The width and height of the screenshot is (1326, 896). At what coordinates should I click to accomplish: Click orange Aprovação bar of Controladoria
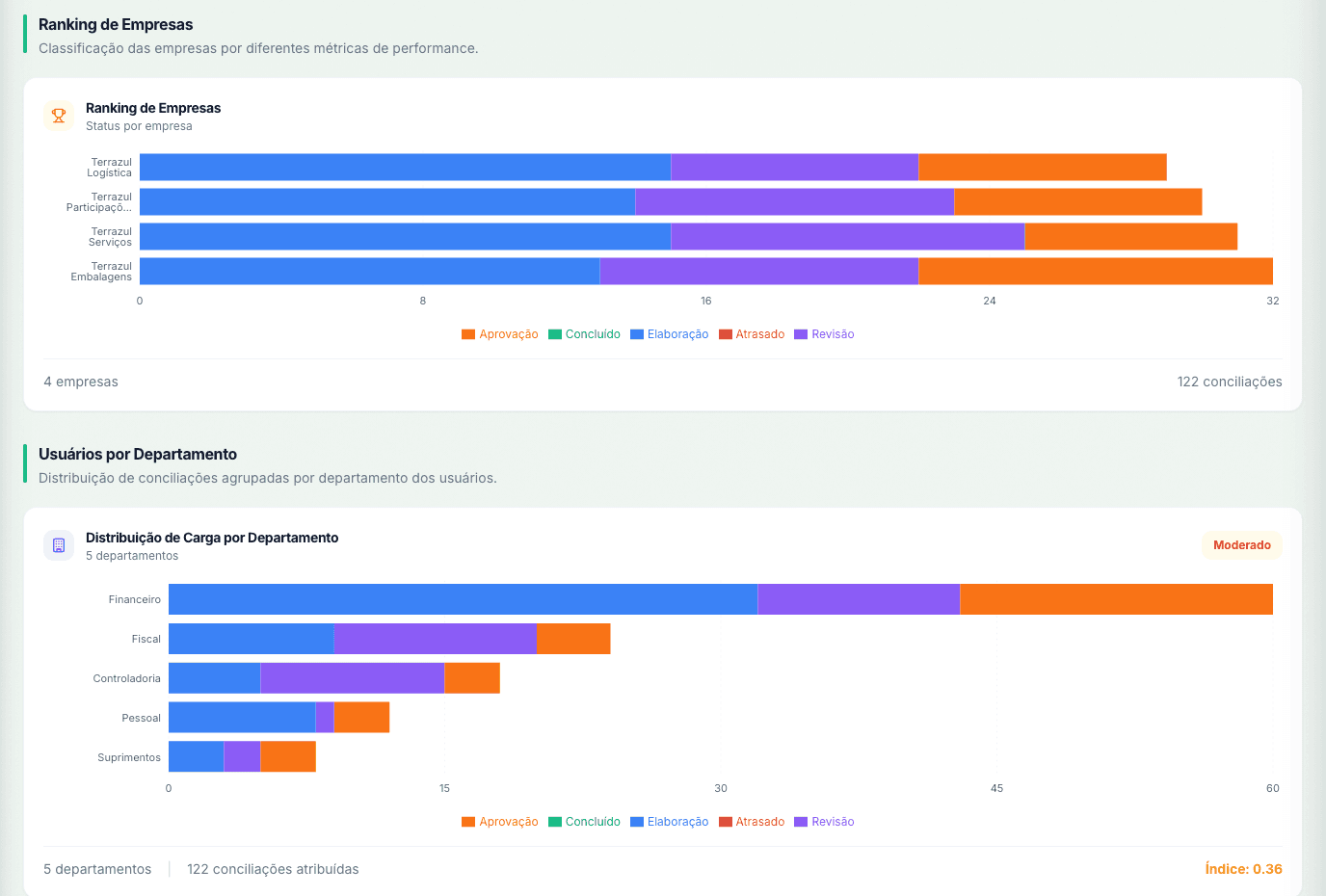coord(472,678)
